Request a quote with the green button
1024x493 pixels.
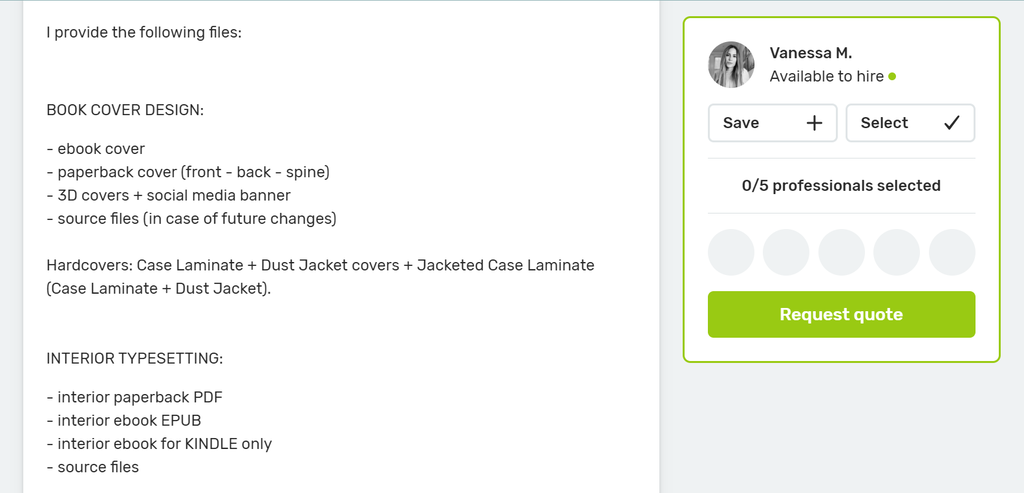(x=841, y=315)
